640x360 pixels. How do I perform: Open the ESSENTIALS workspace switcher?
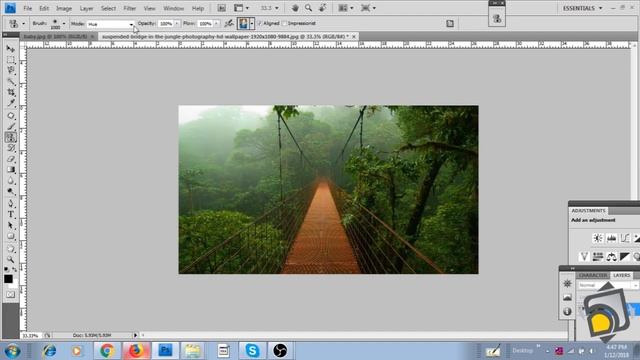(582, 8)
